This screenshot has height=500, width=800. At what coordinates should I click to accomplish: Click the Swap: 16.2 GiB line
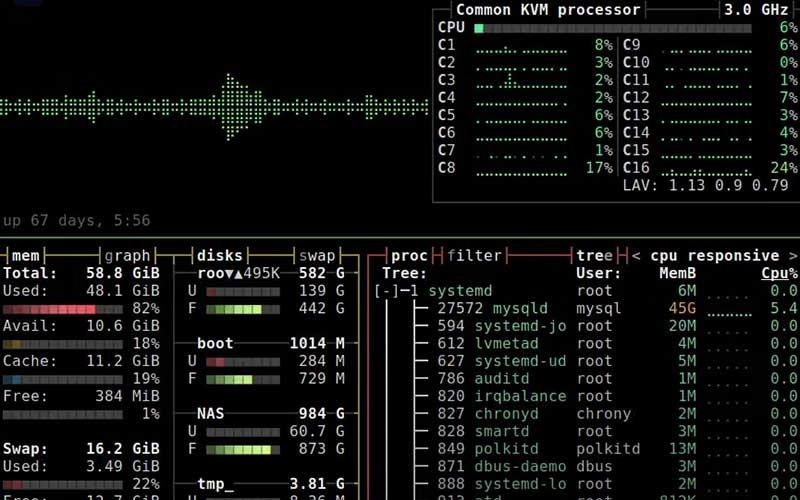81,448
